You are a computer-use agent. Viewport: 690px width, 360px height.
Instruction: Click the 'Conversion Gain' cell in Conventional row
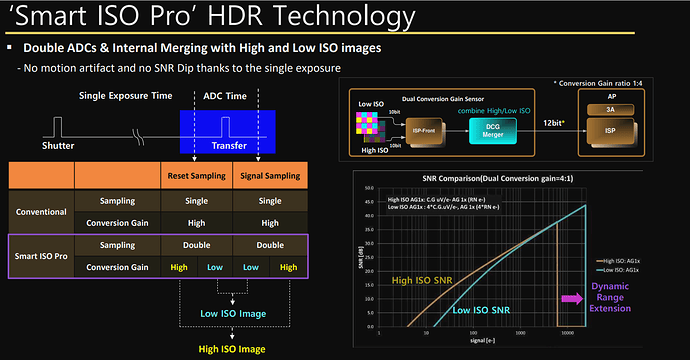coord(117,223)
